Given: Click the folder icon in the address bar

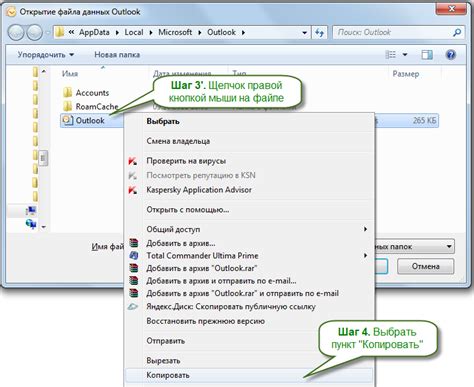Looking at the screenshot, I should click(59, 32).
